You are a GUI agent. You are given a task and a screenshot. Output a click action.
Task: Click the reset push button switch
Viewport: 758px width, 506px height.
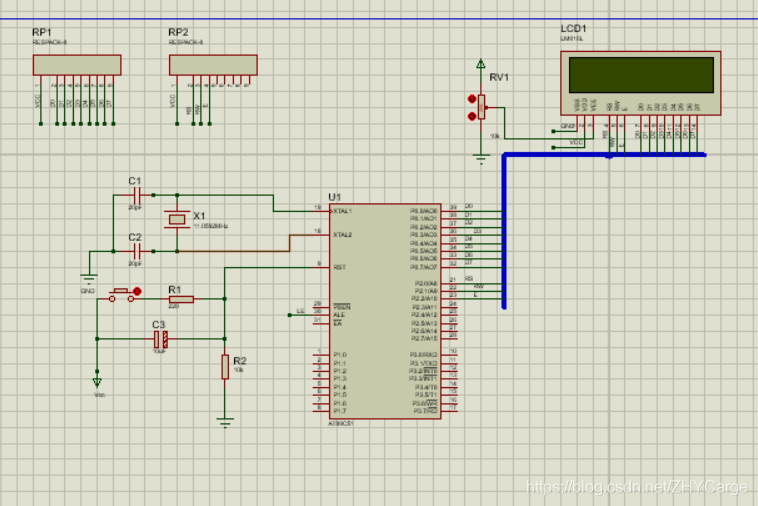[121, 295]
